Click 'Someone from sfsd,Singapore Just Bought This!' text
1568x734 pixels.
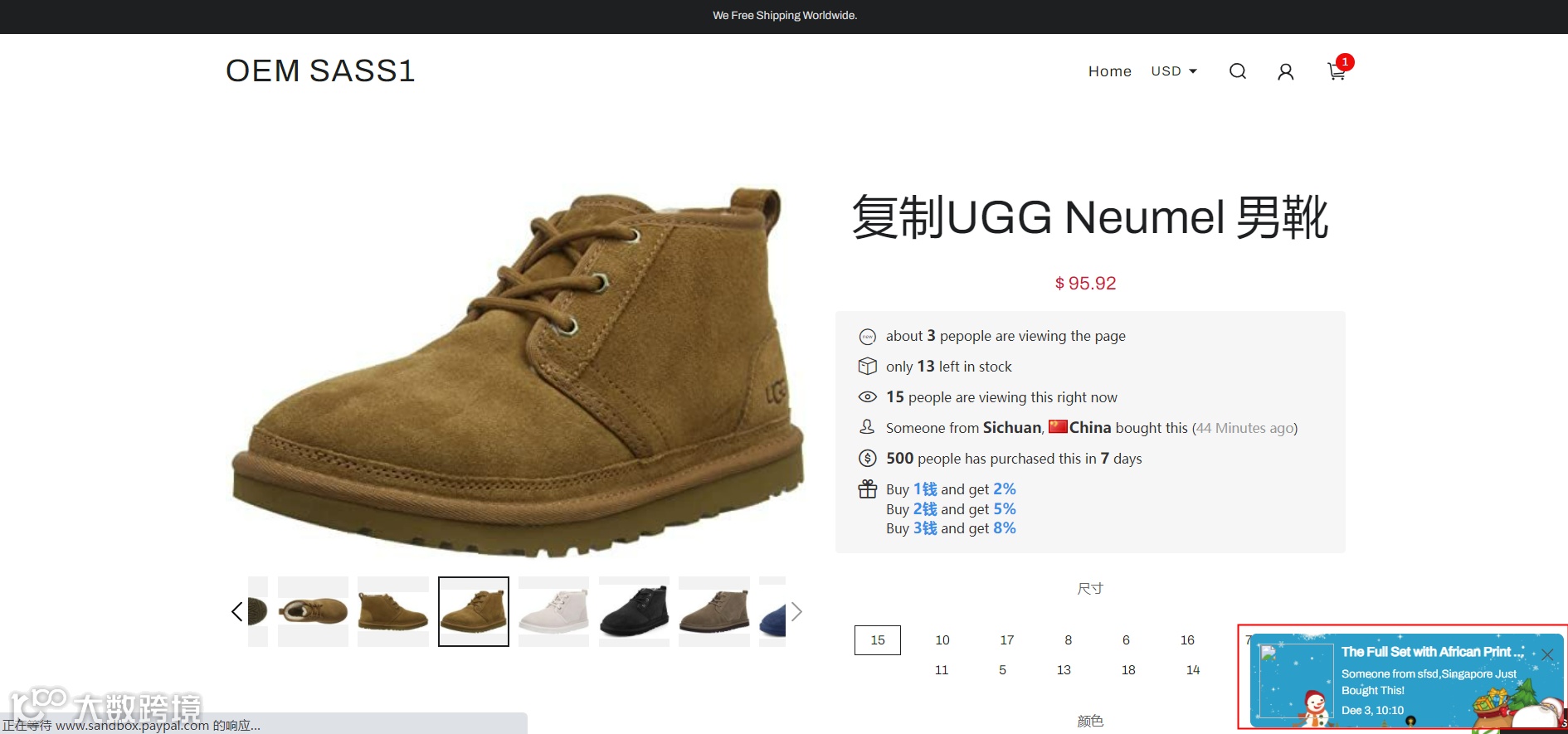1429,682
